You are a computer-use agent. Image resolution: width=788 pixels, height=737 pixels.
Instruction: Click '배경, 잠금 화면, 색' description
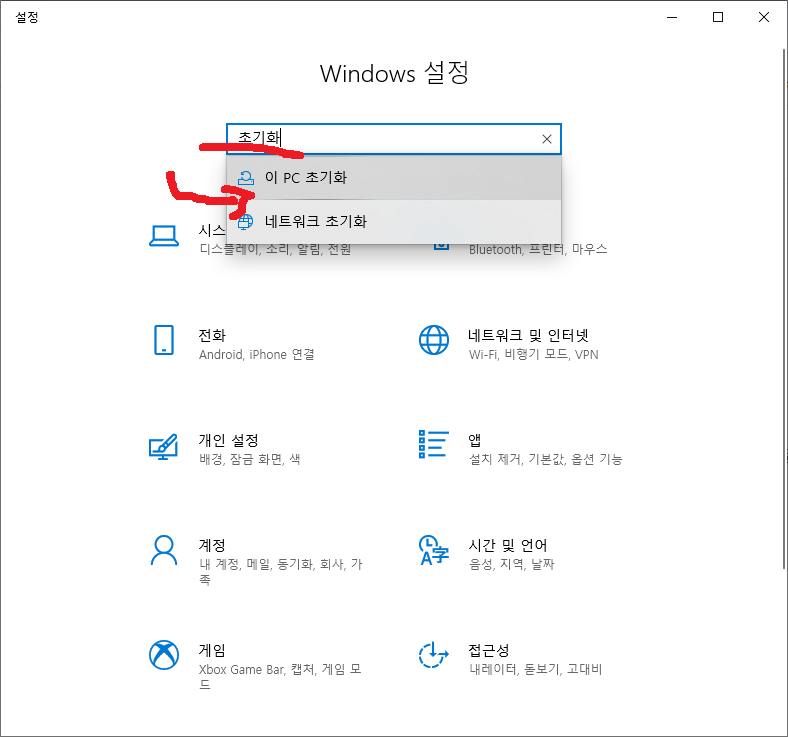[250, 459]
